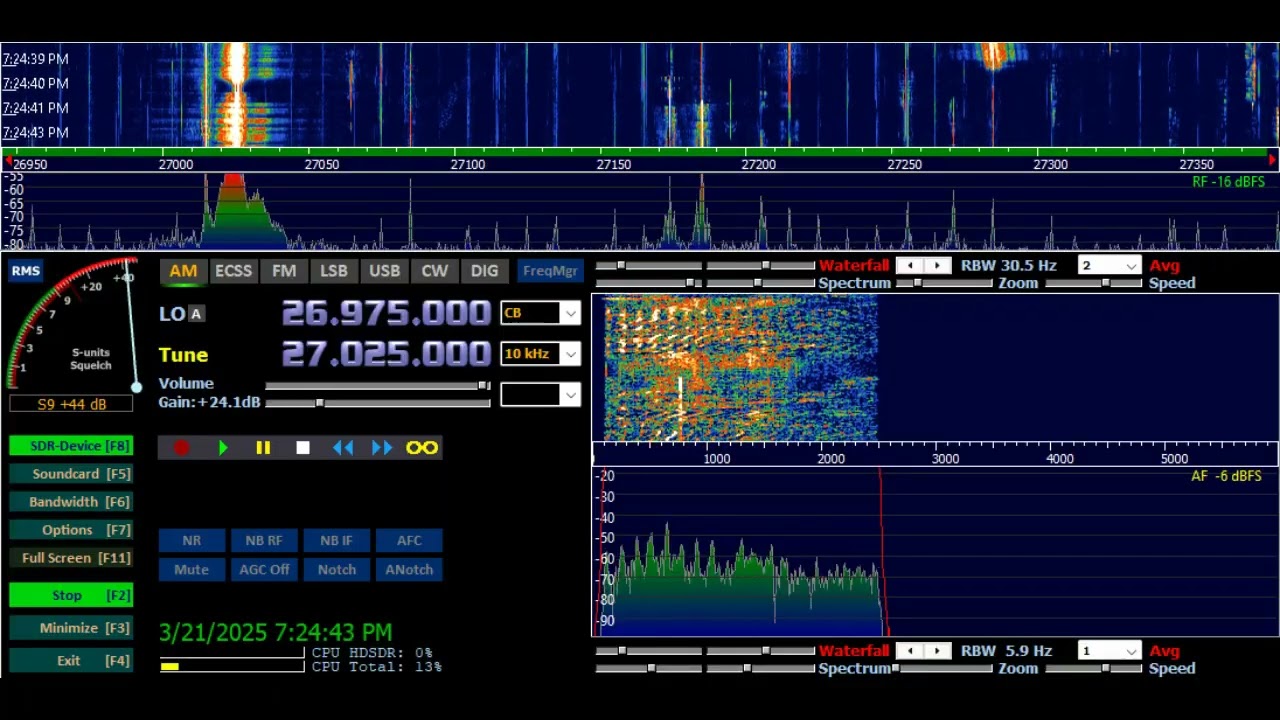The height and width of the screenshot is (720, 1280).
Task: Enable AFC
Action: pyautogui.click(x=409, y=541)
